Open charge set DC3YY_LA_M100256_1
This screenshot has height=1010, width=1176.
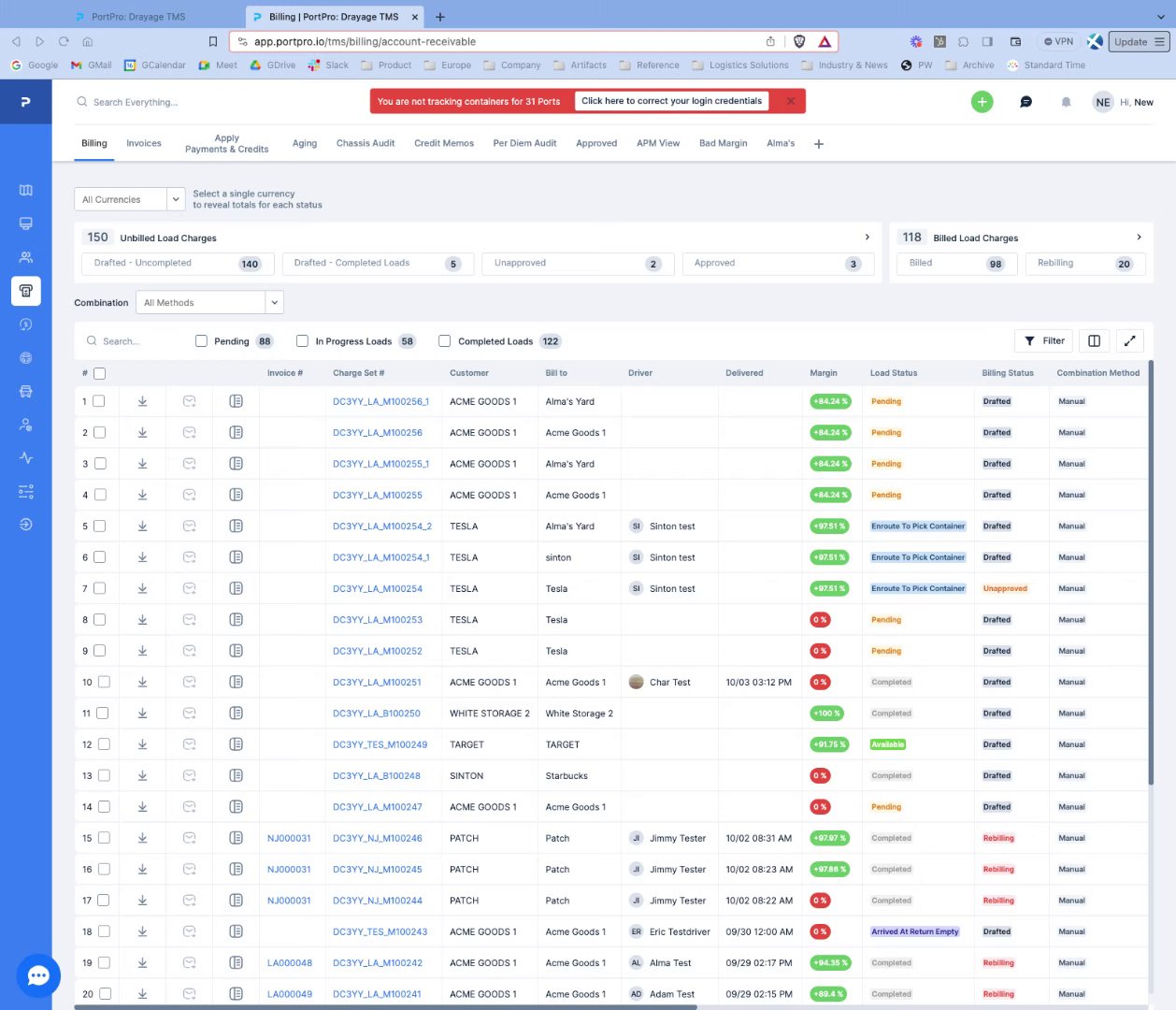coord(380,402)
